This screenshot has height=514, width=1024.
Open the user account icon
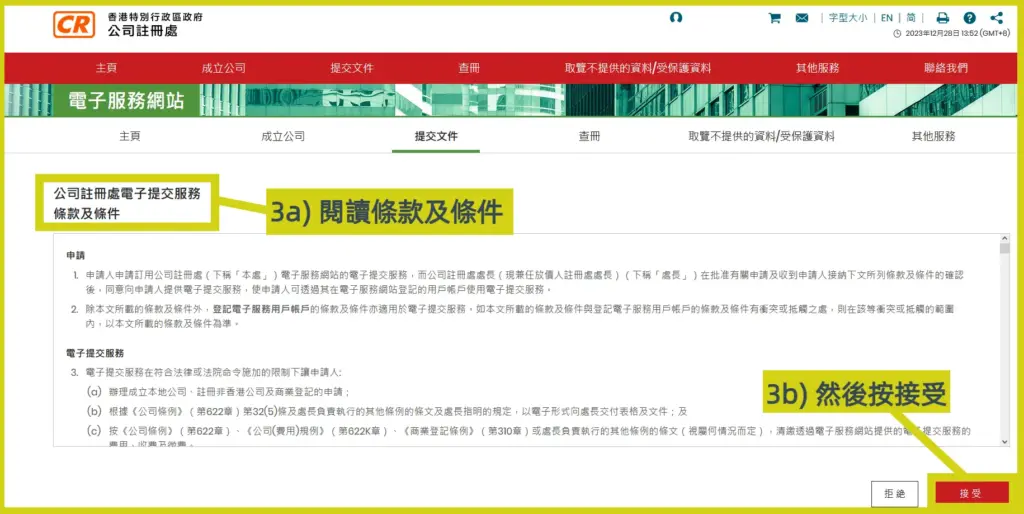pos(677,18)
